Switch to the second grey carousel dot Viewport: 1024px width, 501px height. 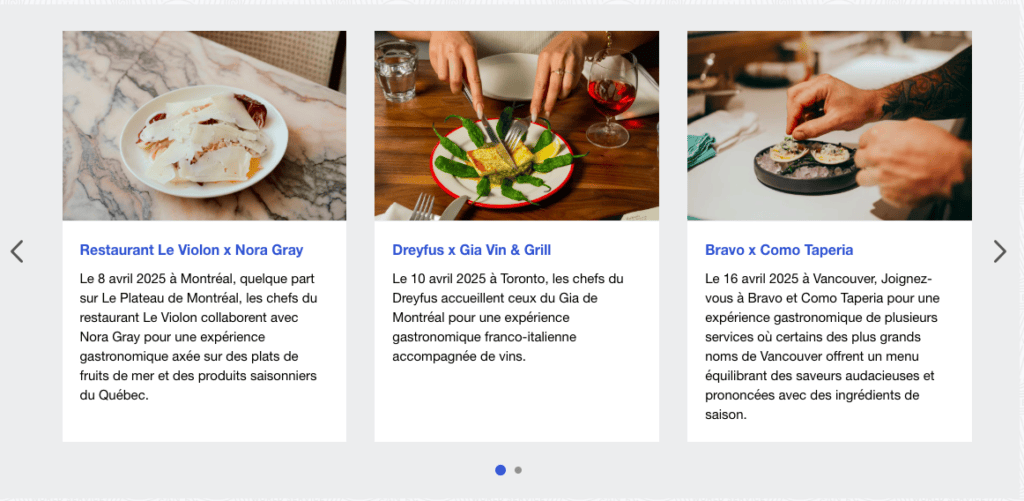[x=518, y=470]
